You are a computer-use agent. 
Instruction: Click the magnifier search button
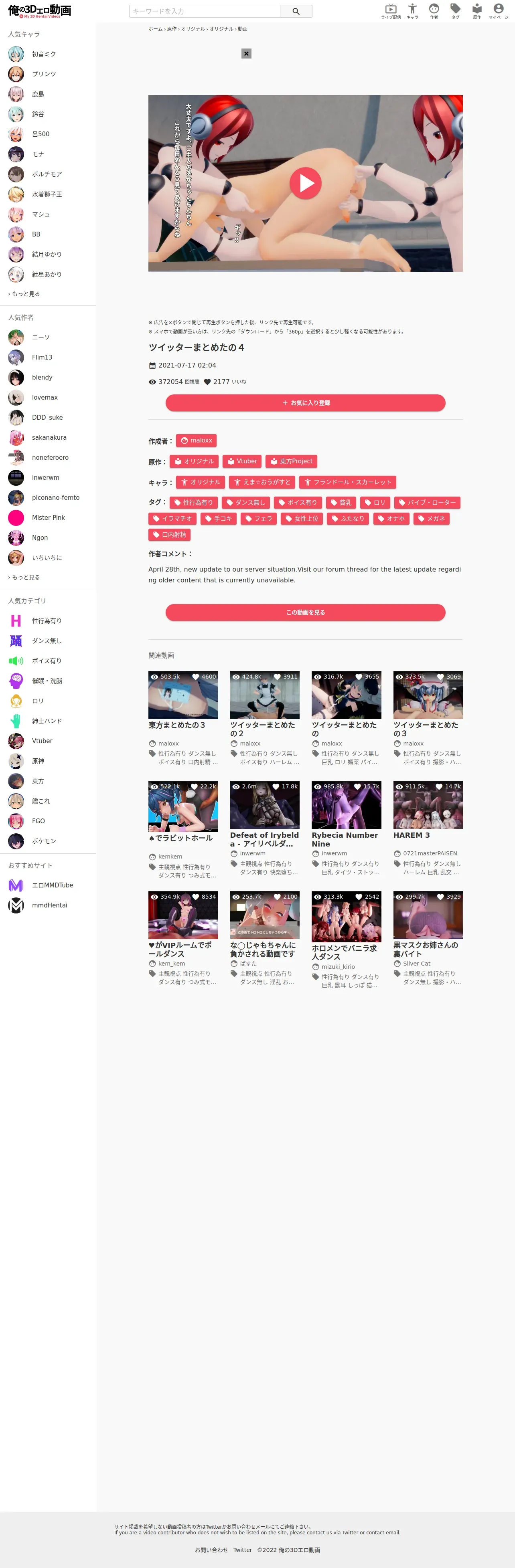tap(296, 11)
